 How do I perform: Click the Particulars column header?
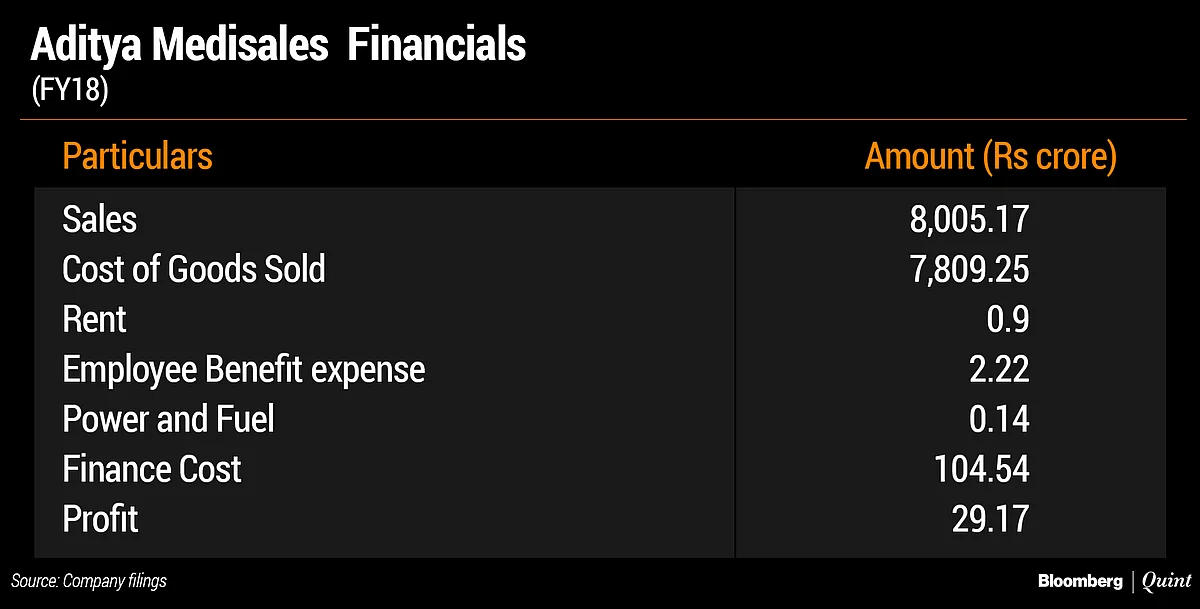(137, 156)
